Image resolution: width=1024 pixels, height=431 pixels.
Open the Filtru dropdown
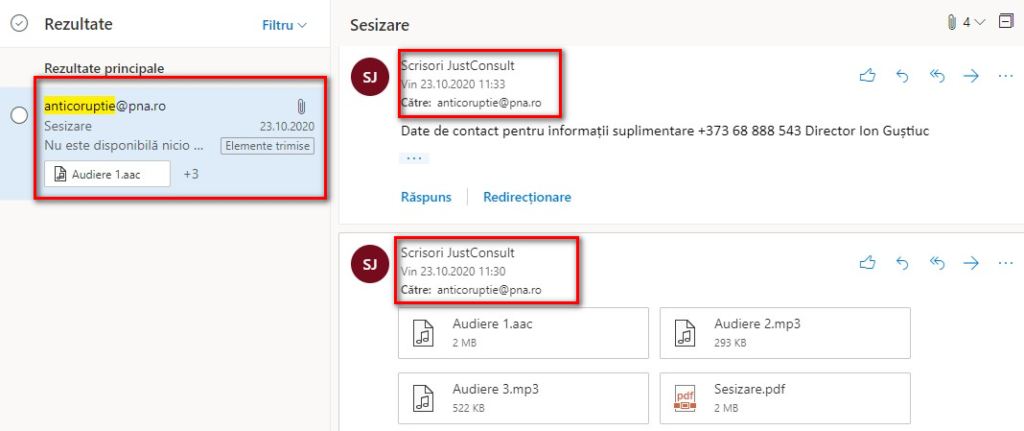(284, 24)
